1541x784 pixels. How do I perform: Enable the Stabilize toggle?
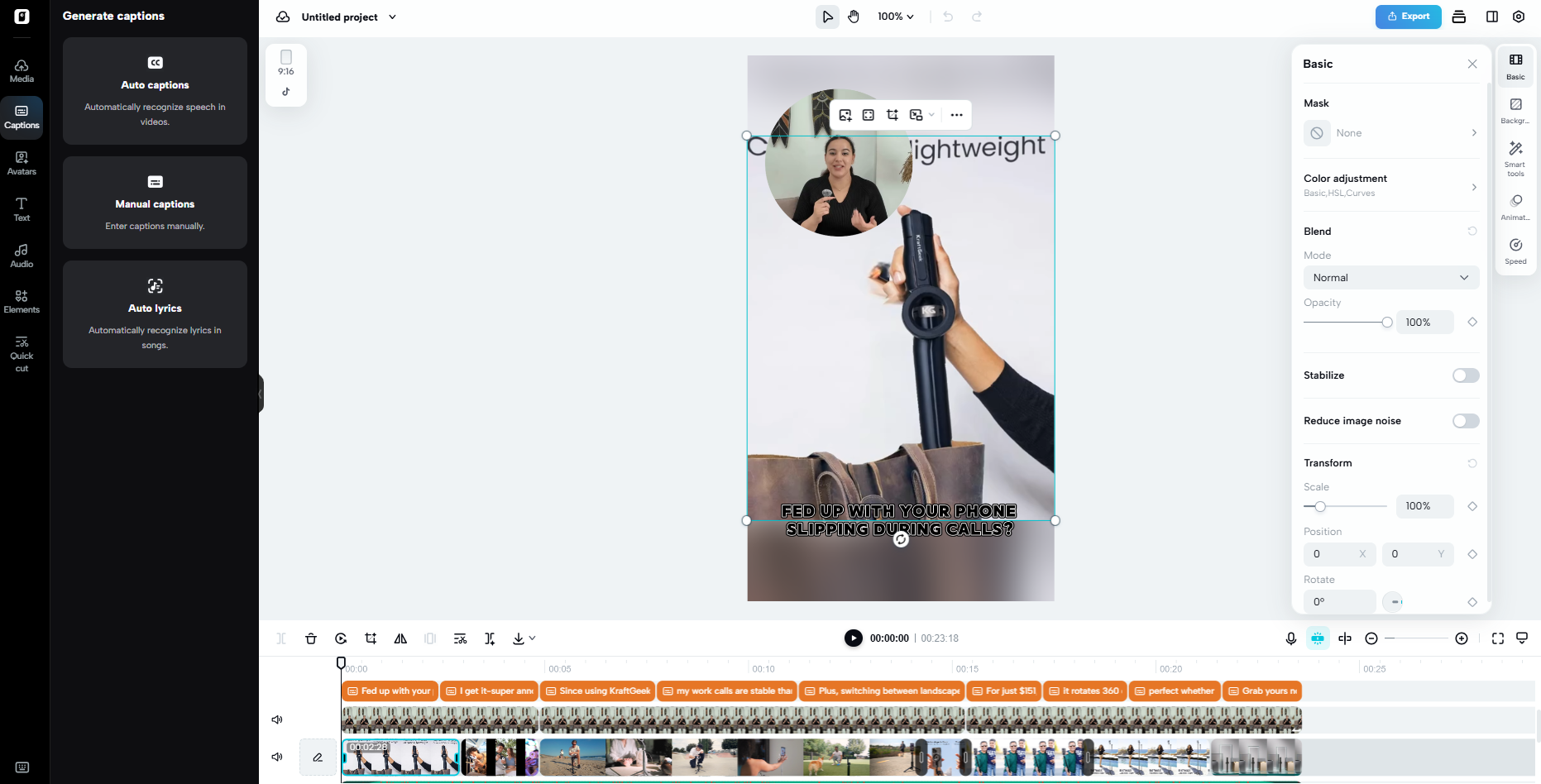(x=1465, y=375)
